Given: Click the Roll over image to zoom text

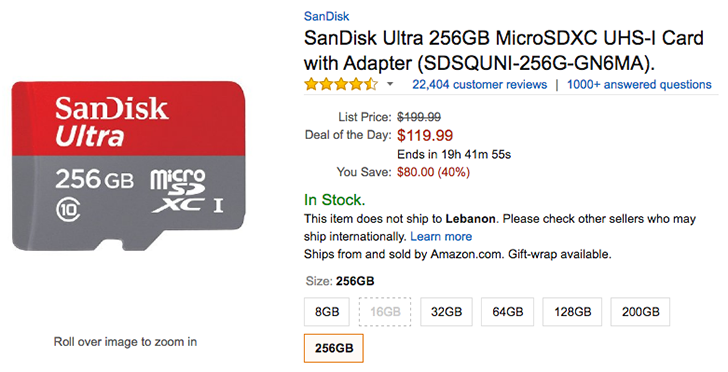Looking at the screenshot, I should pyautogui.click(x=125, y=342).
